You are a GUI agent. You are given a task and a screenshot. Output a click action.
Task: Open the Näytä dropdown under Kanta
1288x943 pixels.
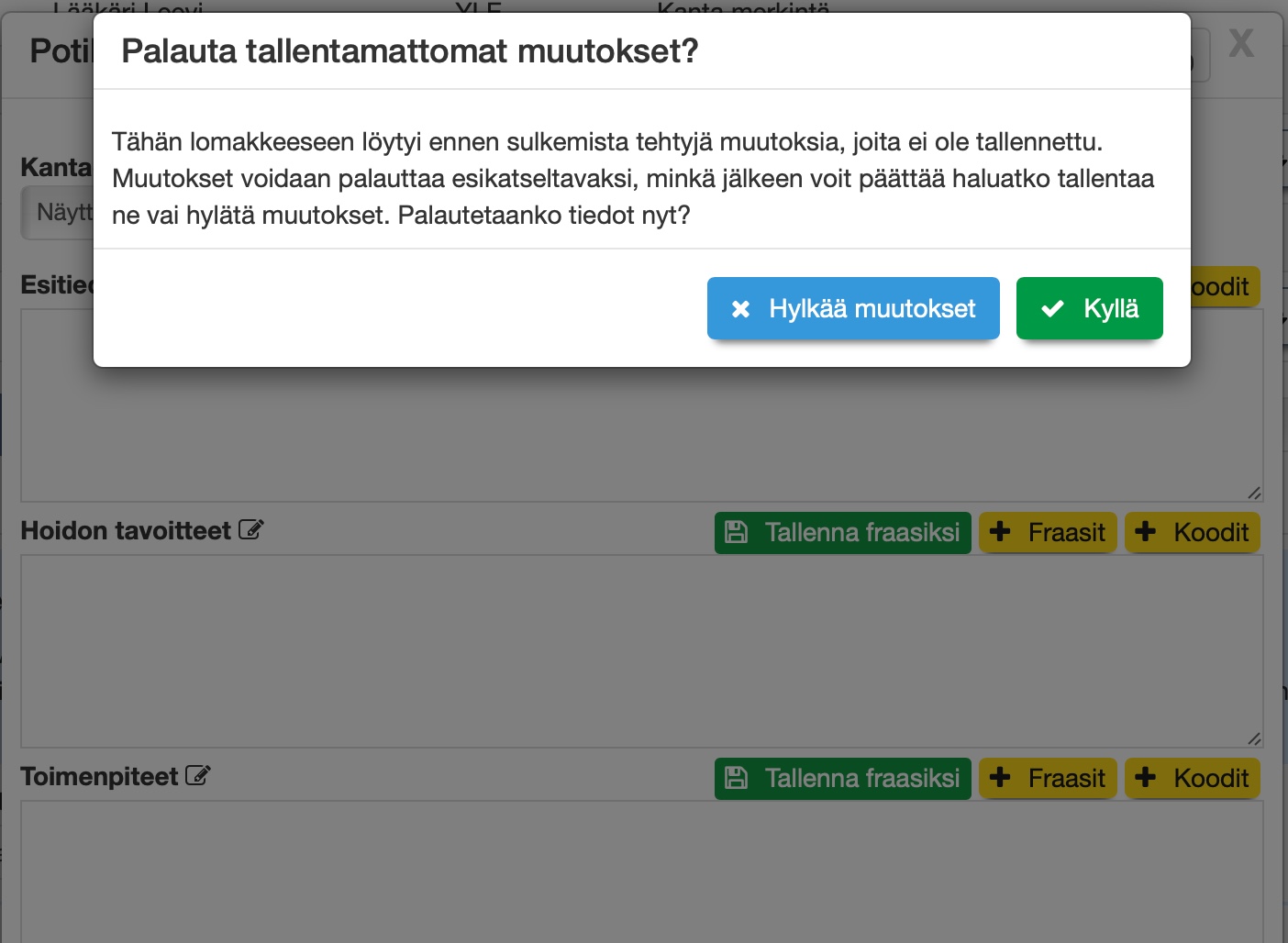(59, 213)
